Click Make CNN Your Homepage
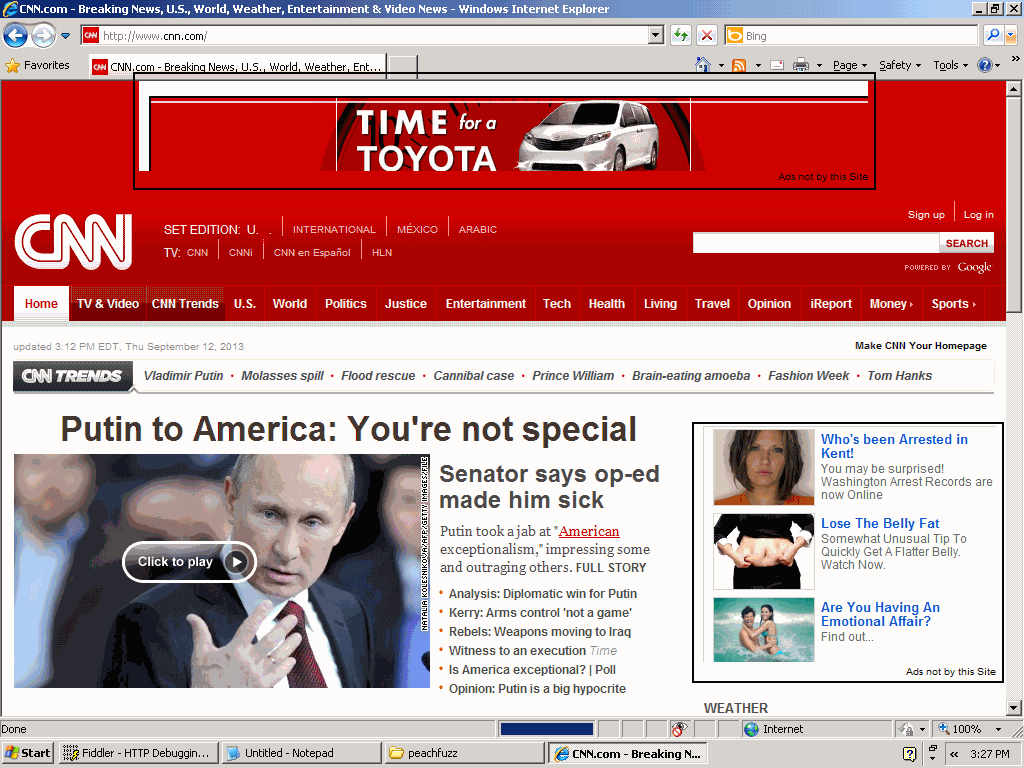This screenshot has width=1024, height=768. coord(921,345)
